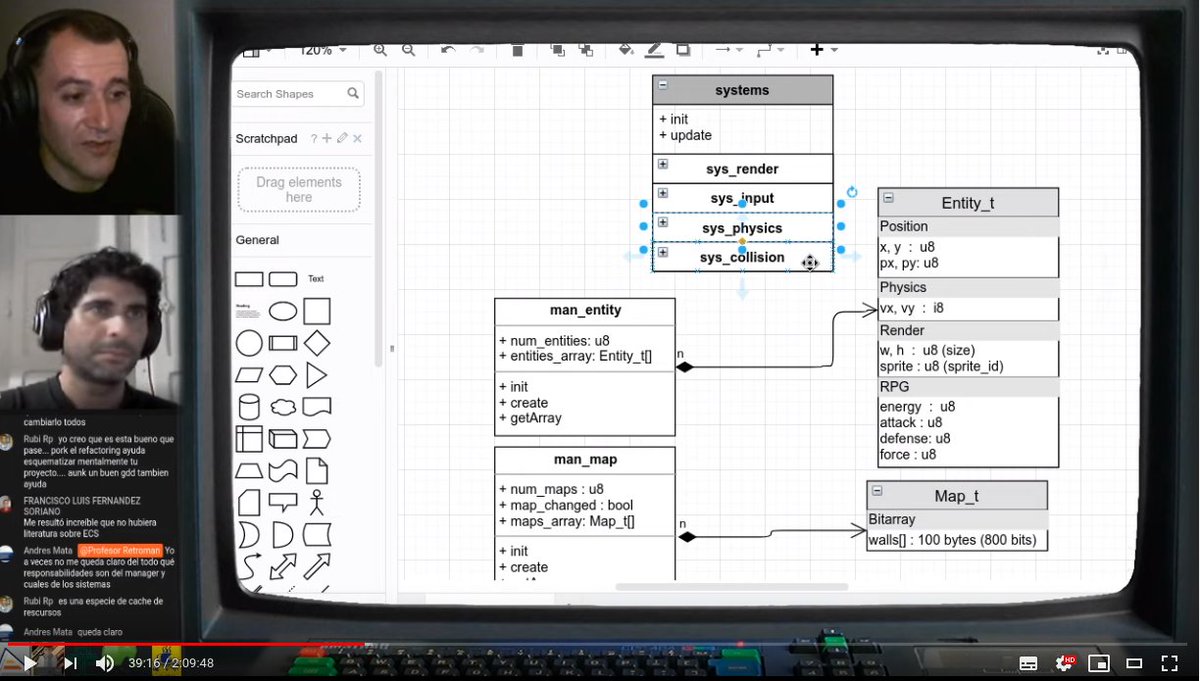This screenshot has width=1200, height=681.
Task: Expand the sys_collision section
Action: pos(662,251)
